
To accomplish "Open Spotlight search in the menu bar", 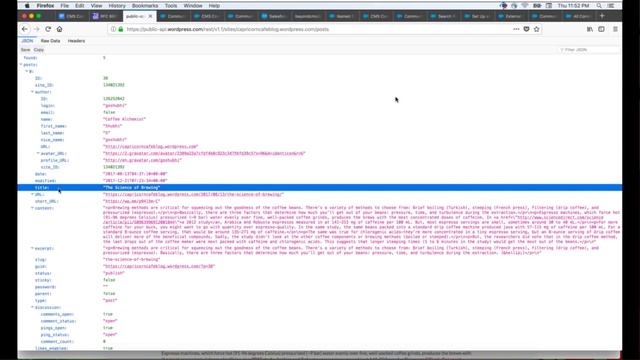I will [x=599, y=6].
